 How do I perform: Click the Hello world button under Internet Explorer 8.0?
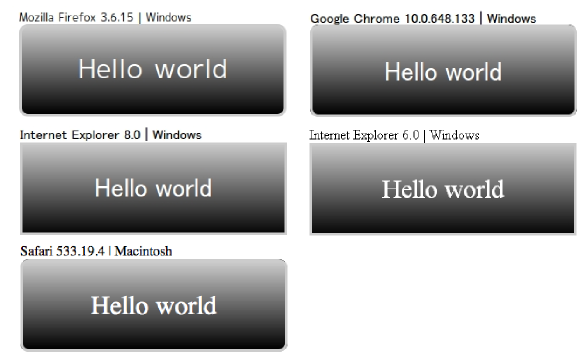click(153, 188)
